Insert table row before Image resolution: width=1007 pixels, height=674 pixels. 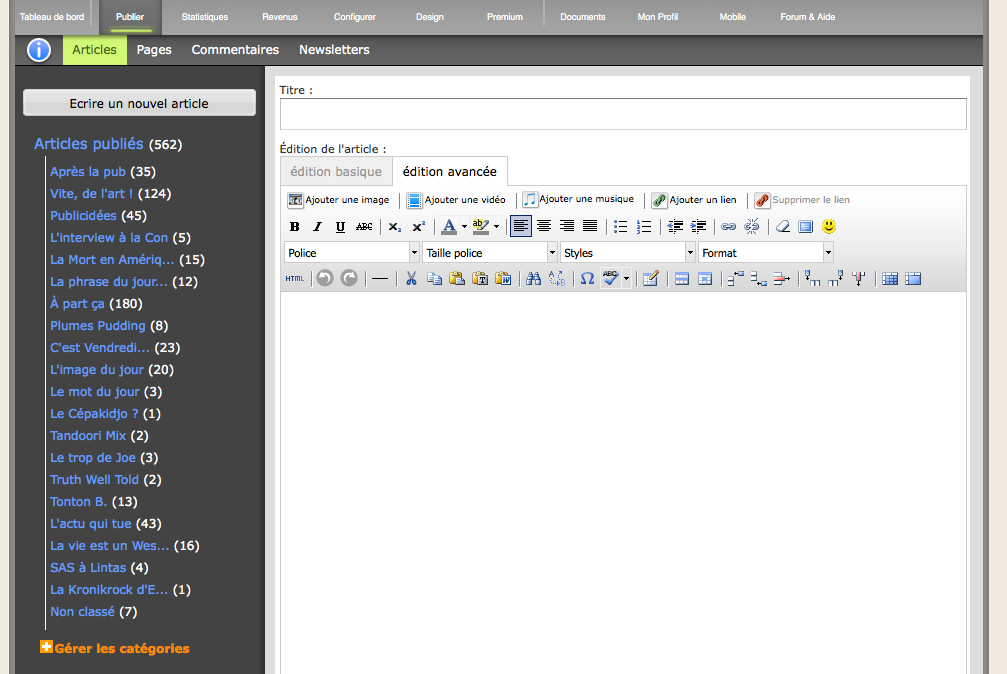(x=735, y=279)
